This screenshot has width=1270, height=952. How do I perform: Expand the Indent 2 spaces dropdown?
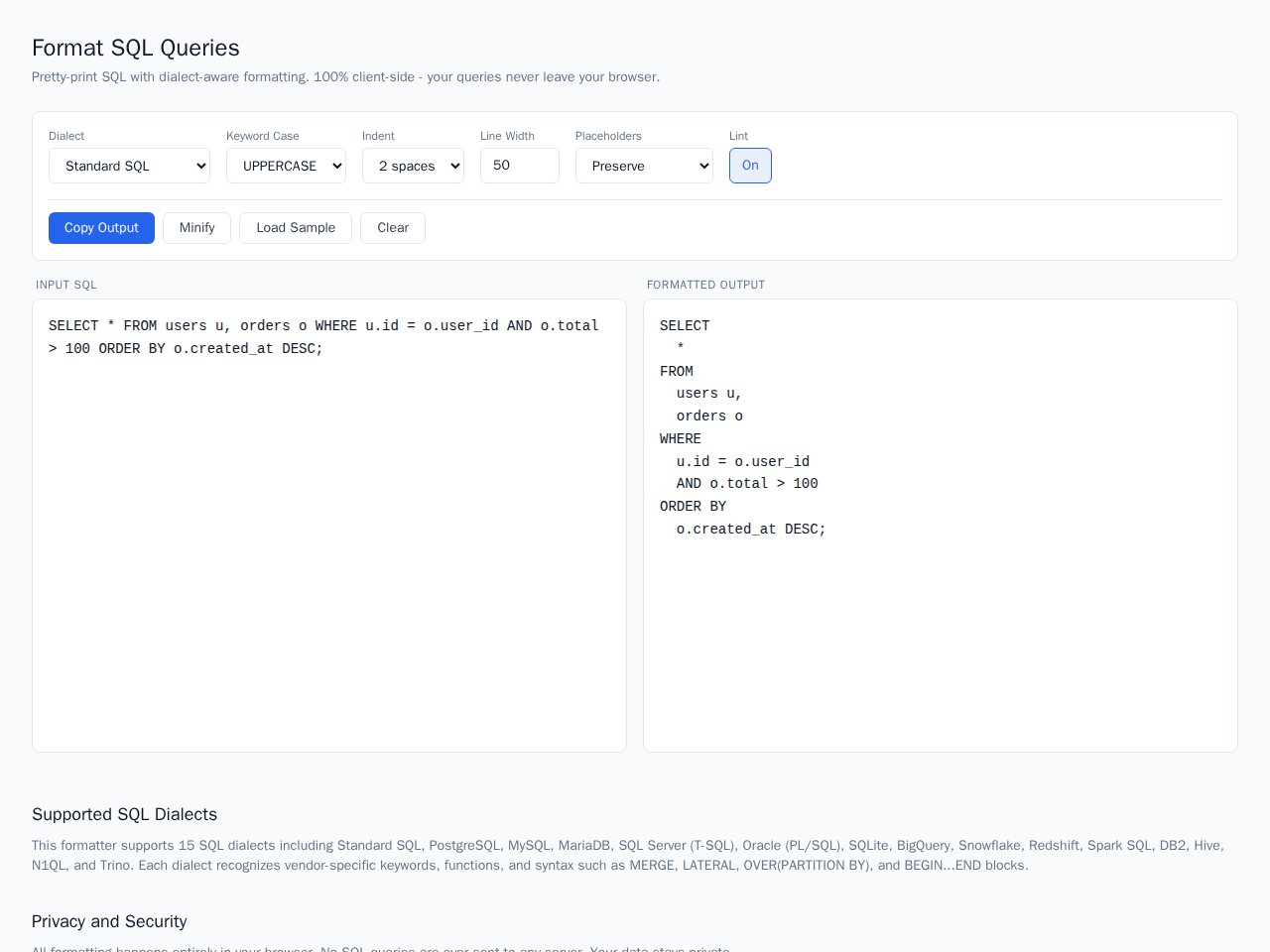413,166
